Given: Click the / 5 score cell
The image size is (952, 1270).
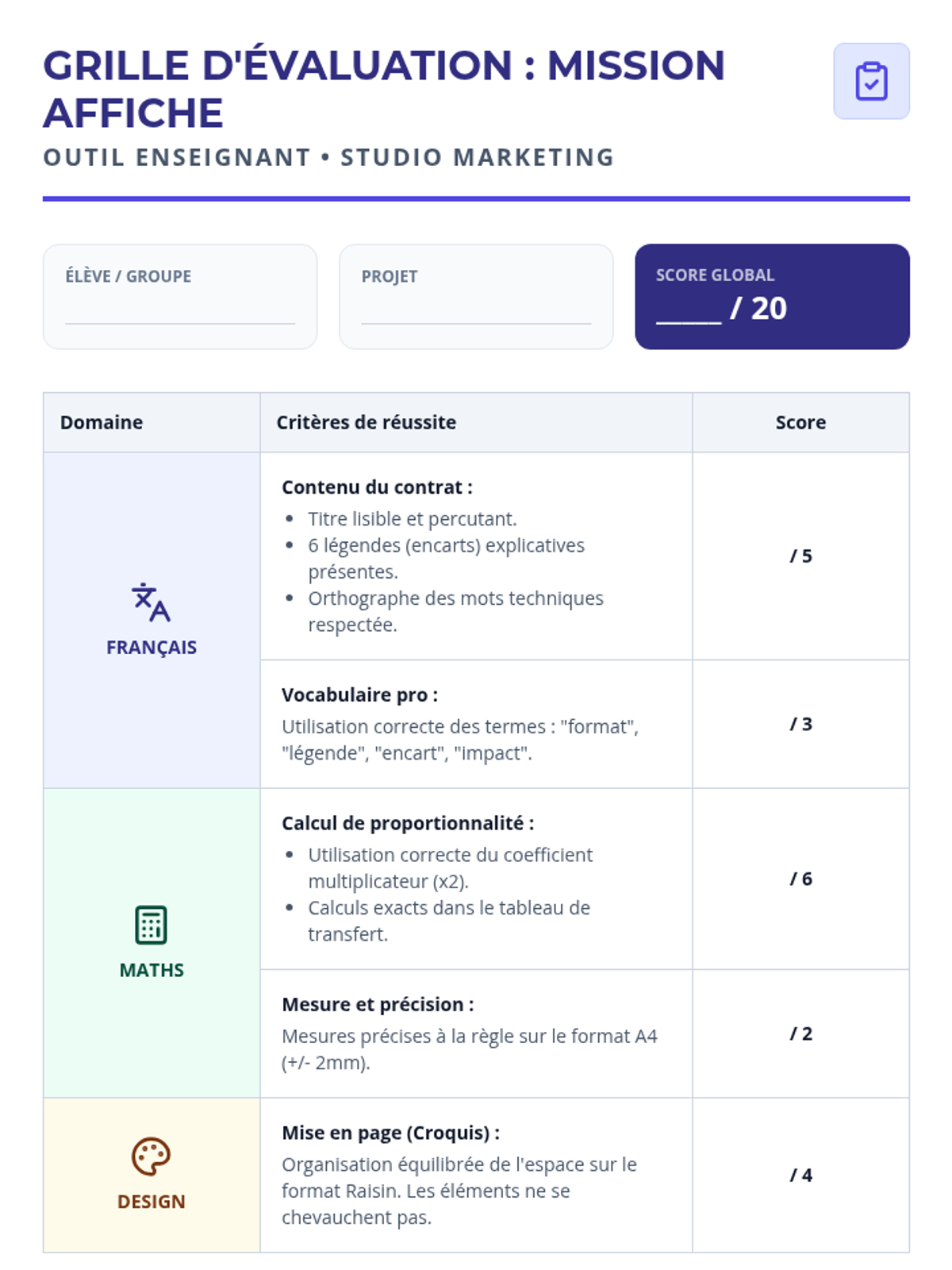Looking at the screenshot, I should coord(800,556).
